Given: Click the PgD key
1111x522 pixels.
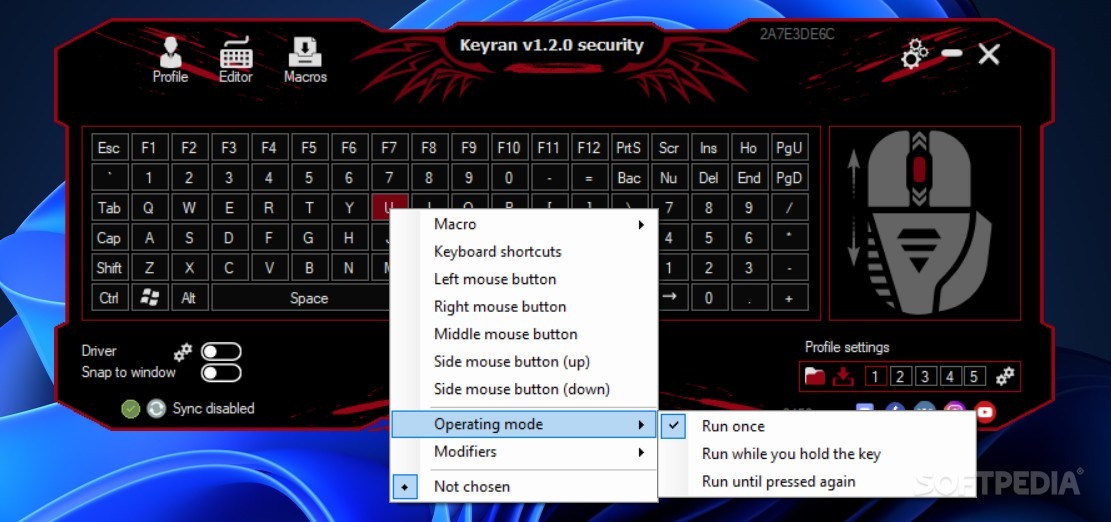Looking at the screenshot, I should 789,178.
